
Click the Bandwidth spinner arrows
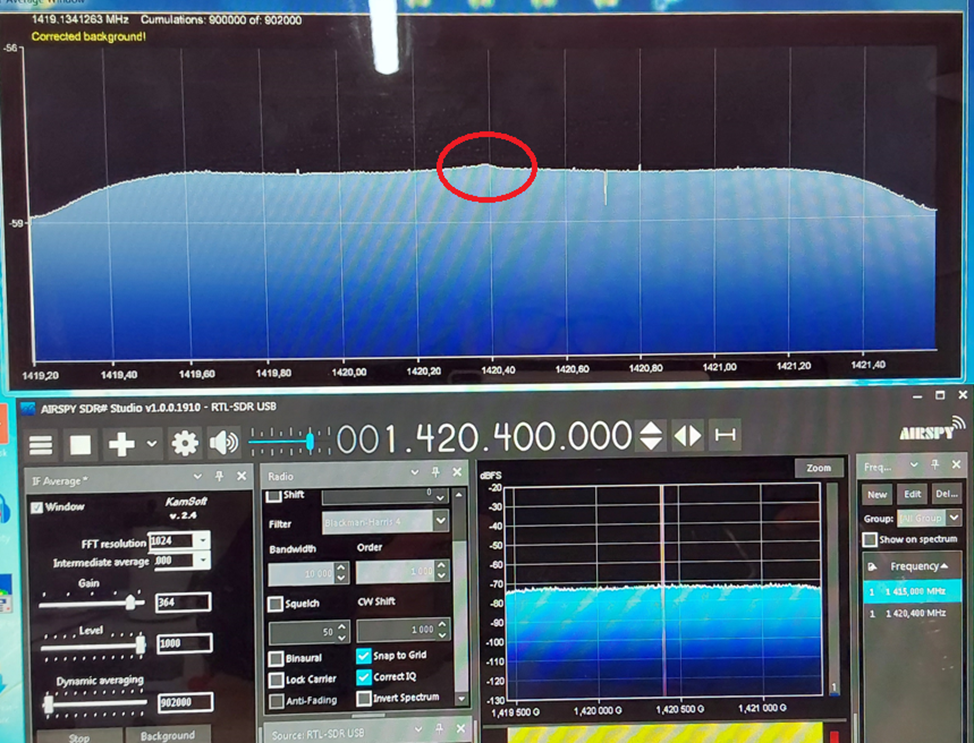[341, 573]
